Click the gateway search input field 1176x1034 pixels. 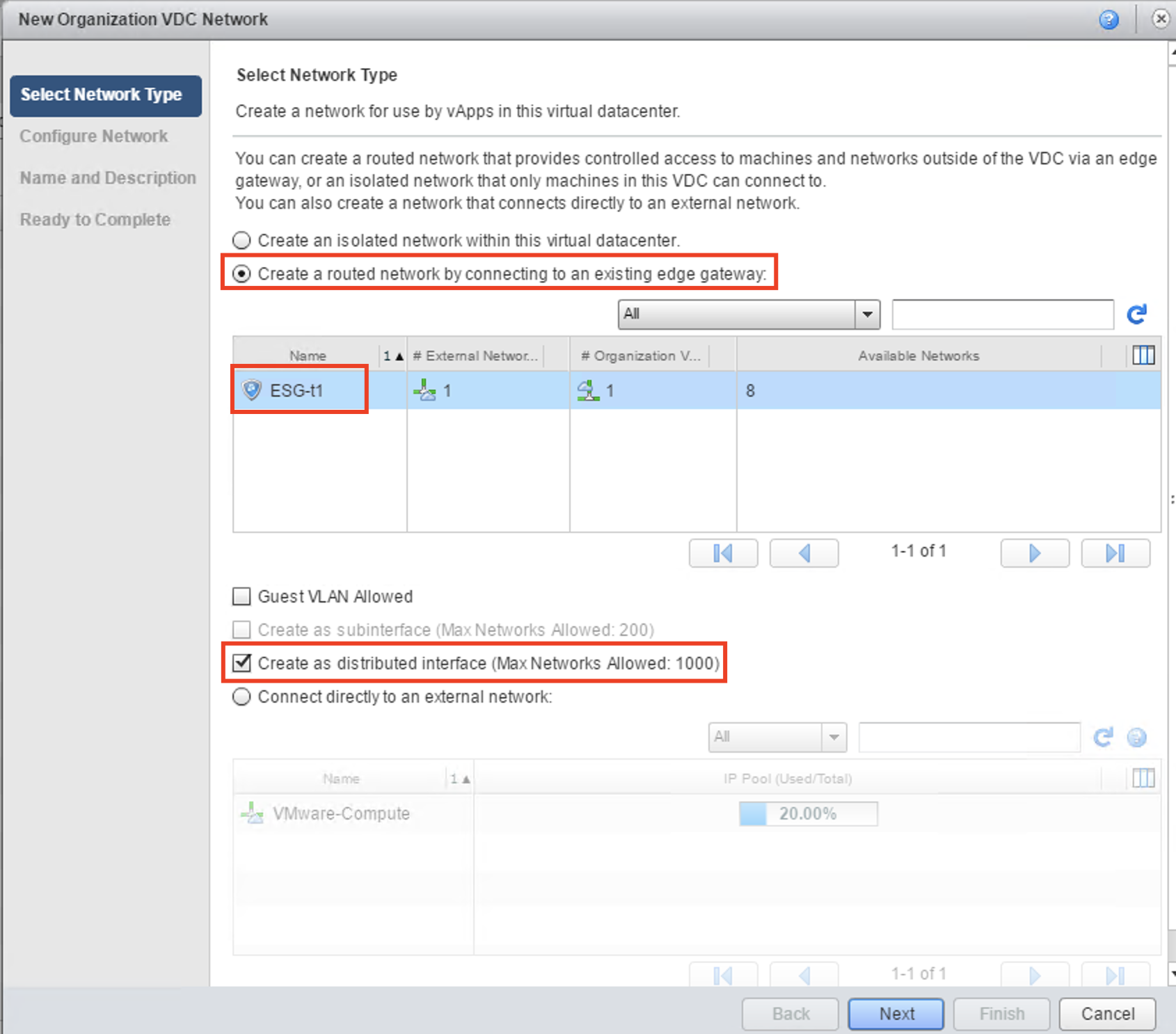point(1002,315)
